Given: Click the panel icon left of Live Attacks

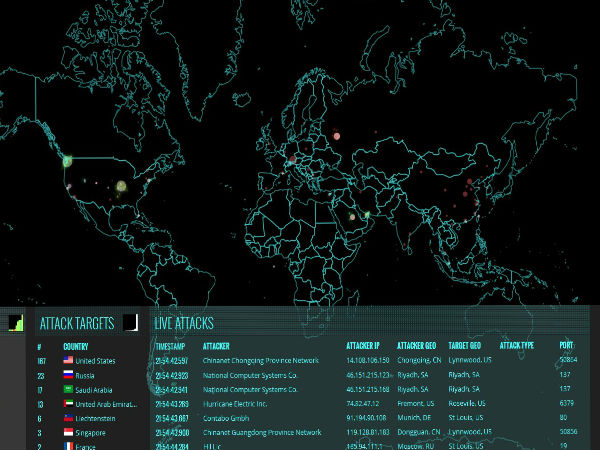Looking at the screenshot, I should coord(130,322).
